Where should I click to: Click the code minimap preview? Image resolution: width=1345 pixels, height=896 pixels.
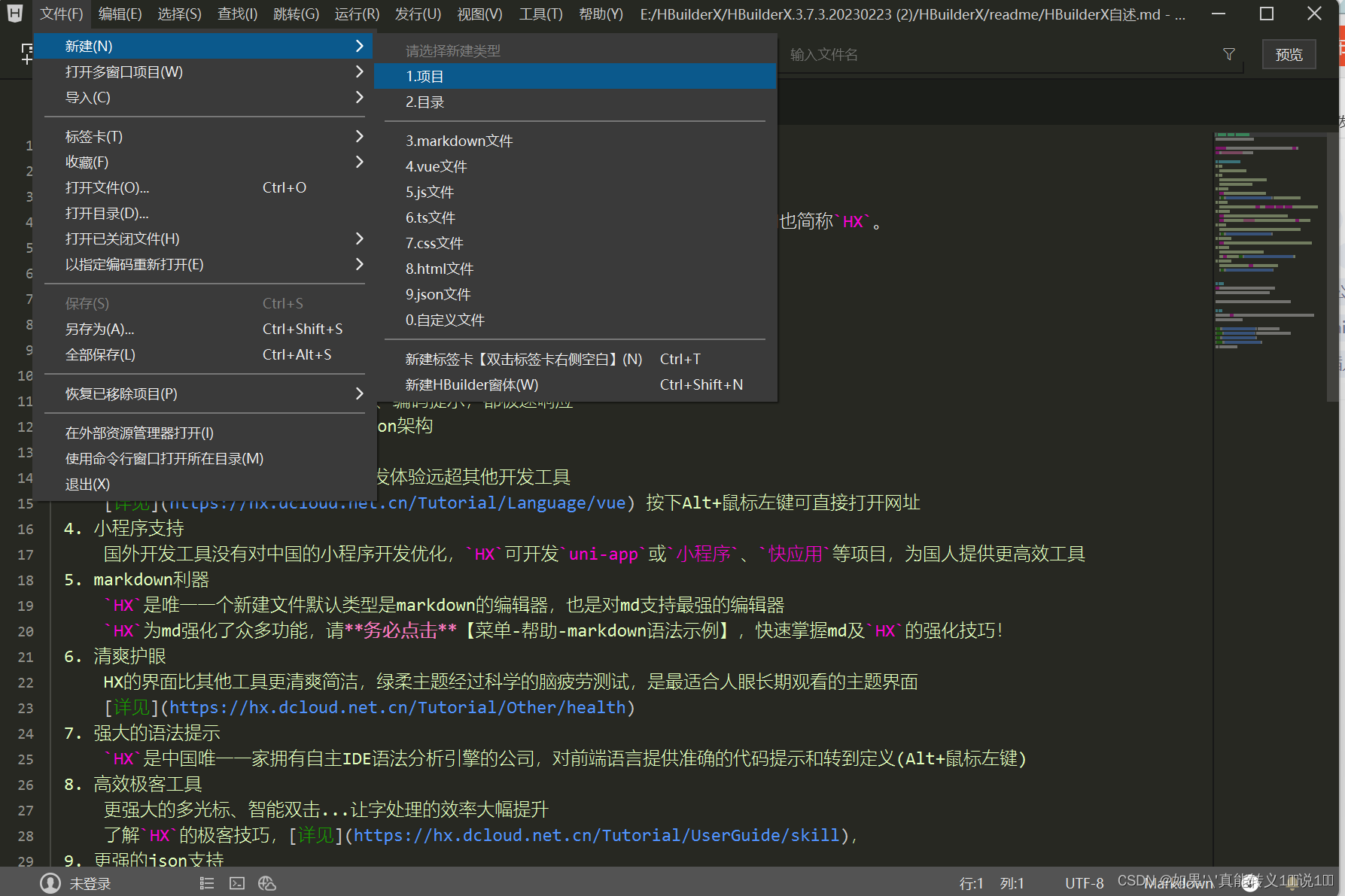[1268, 241]
